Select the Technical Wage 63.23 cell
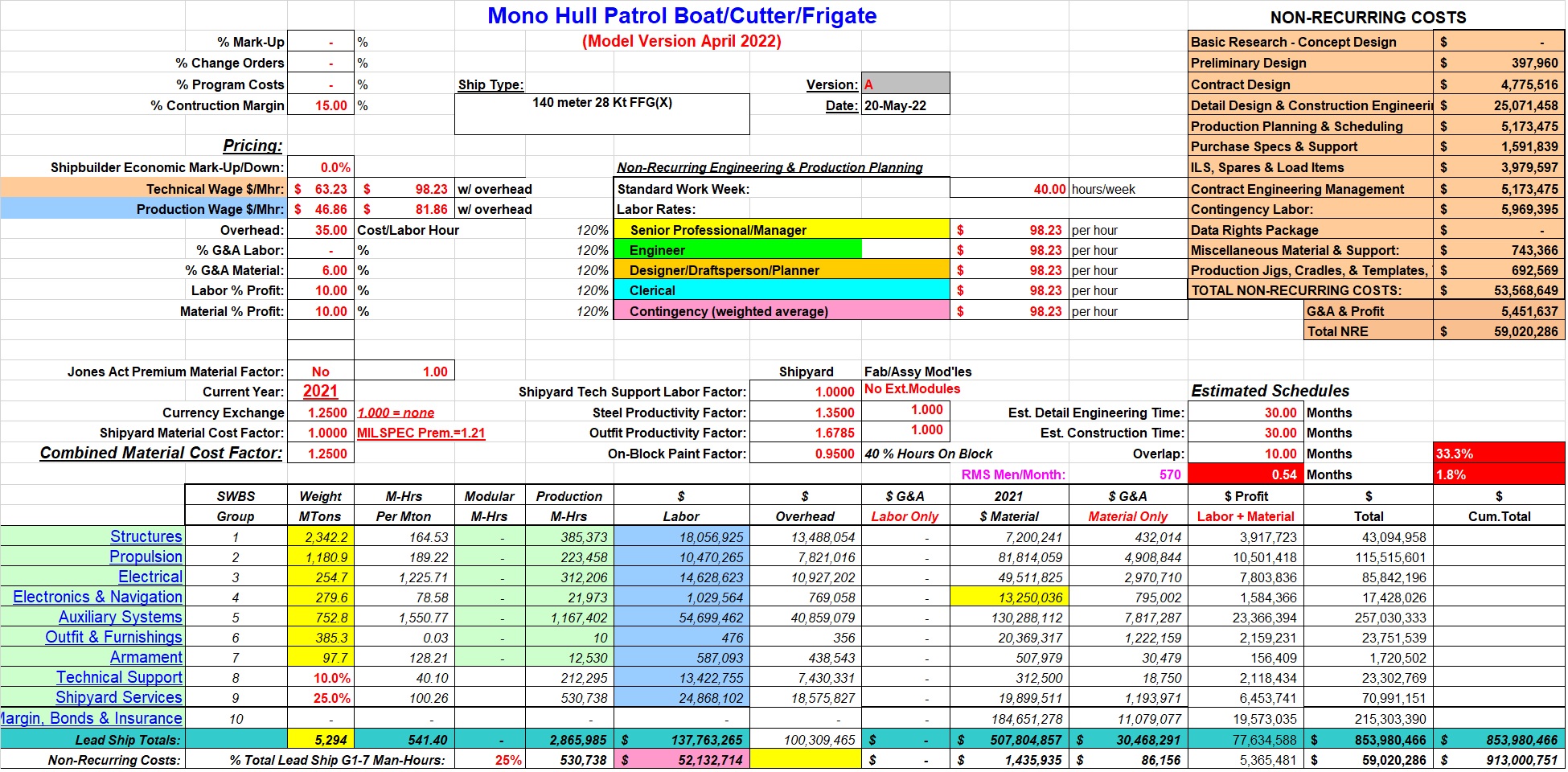The height and width of the screenshot is (772, 1568). click(321, 189)
